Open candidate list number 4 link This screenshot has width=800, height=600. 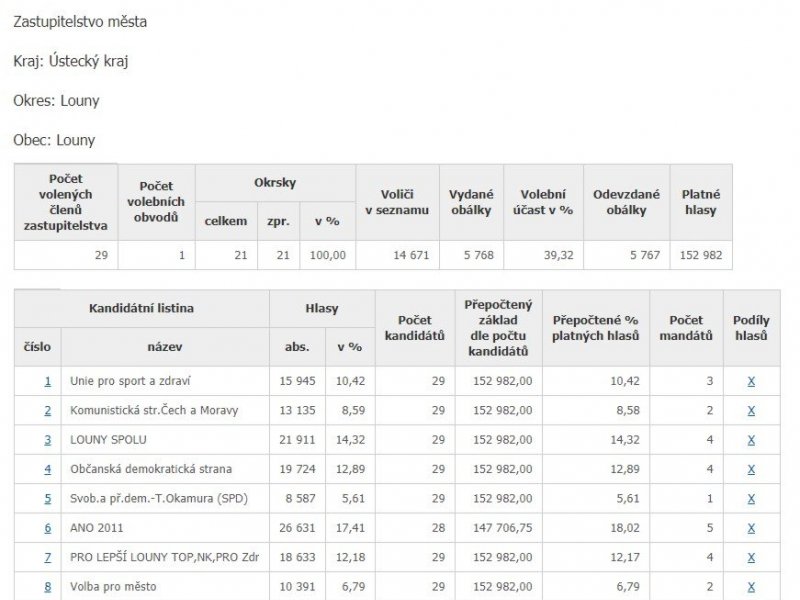point(47,469)
